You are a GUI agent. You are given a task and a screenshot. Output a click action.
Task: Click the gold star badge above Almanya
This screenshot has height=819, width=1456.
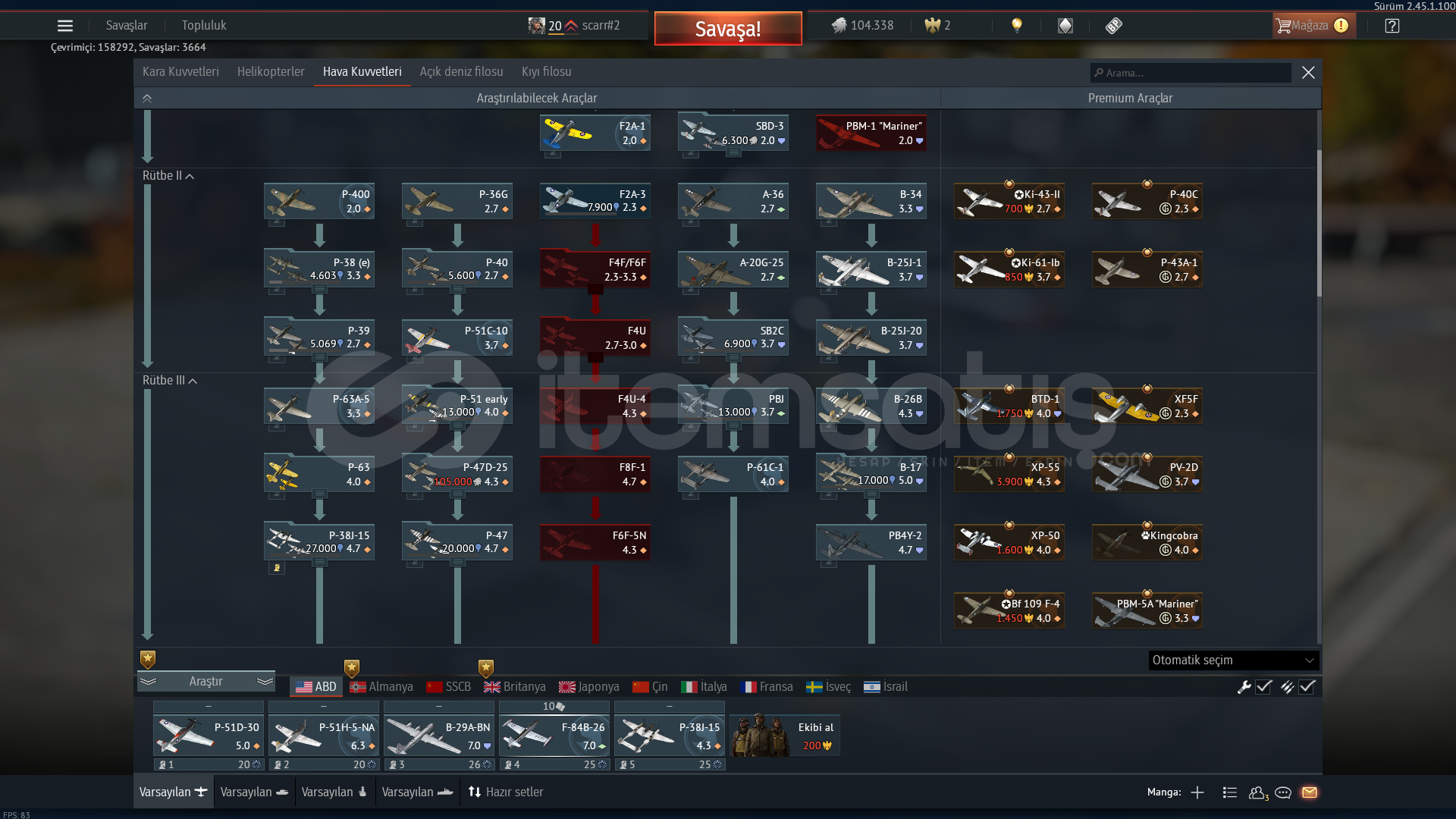click(x=351, y=668)
